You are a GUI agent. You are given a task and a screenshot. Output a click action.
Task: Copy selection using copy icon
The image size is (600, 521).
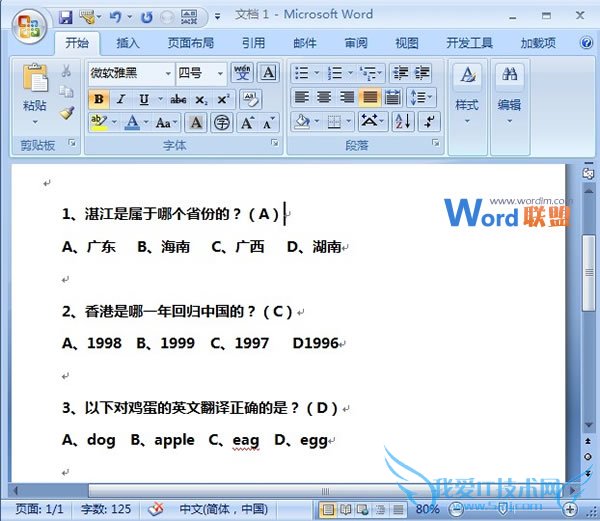pyautogui.click(x=66, y=91)
